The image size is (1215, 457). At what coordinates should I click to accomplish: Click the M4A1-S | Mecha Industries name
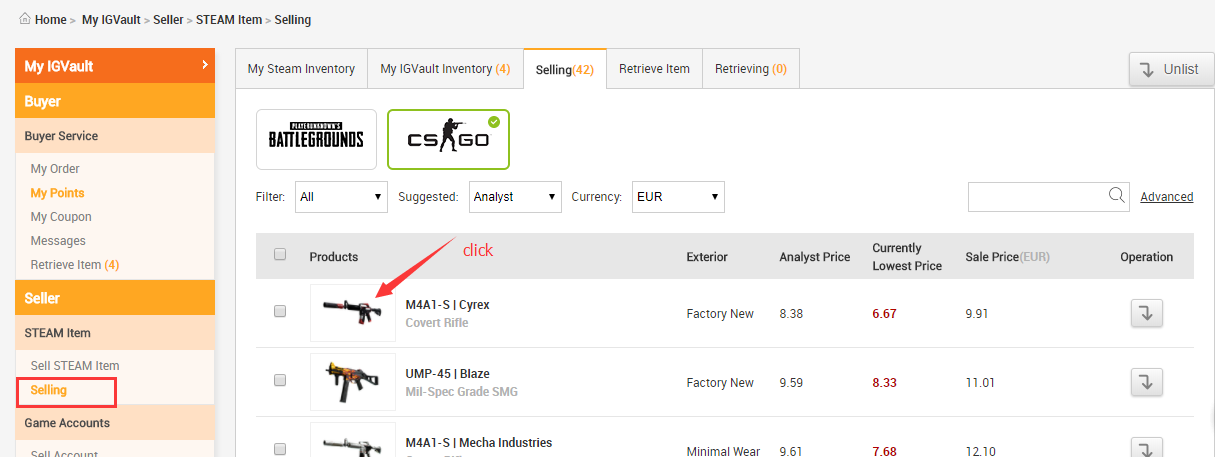click(479, 443)
